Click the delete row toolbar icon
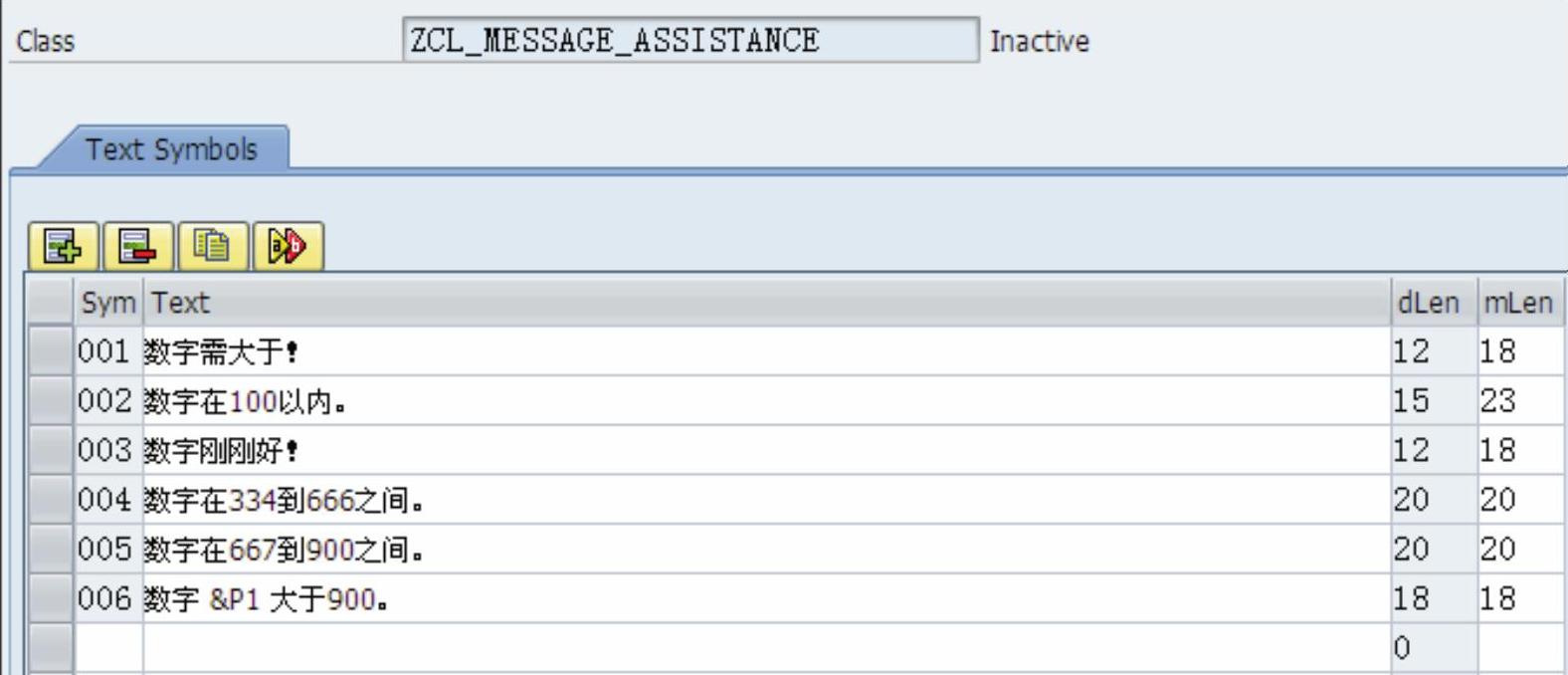 point(138,246)
